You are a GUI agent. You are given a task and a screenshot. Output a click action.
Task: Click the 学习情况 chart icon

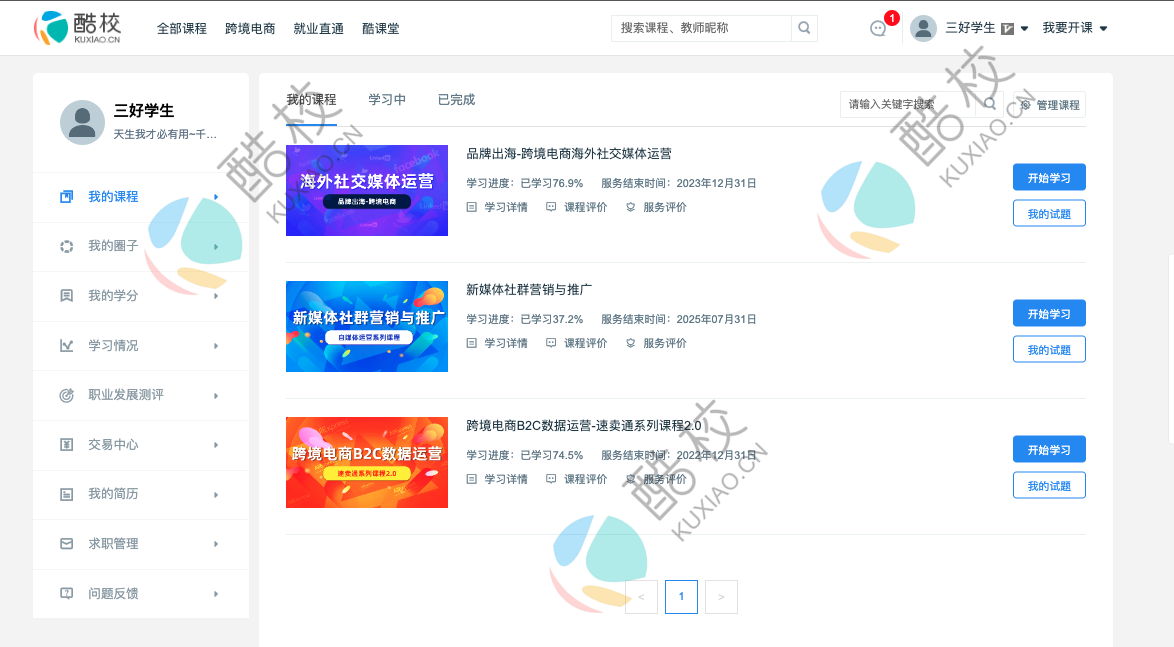coord(67,345)
